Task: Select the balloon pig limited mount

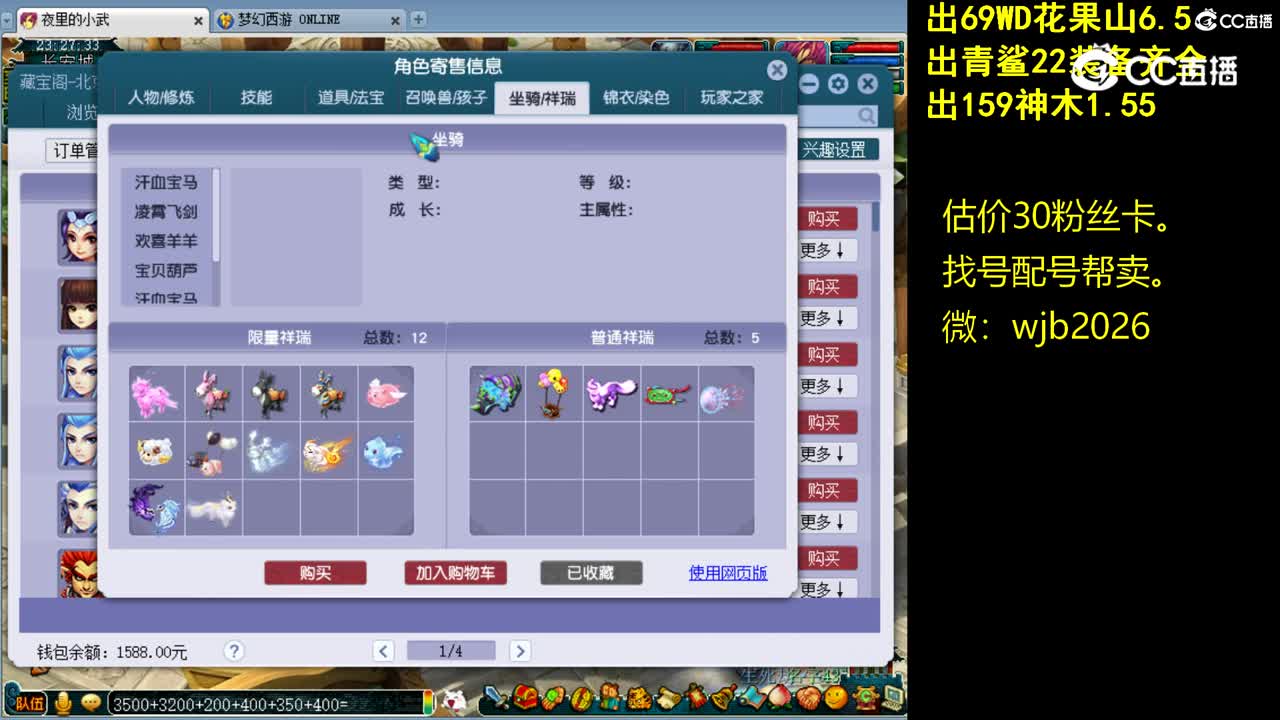Action: point(214,451)
